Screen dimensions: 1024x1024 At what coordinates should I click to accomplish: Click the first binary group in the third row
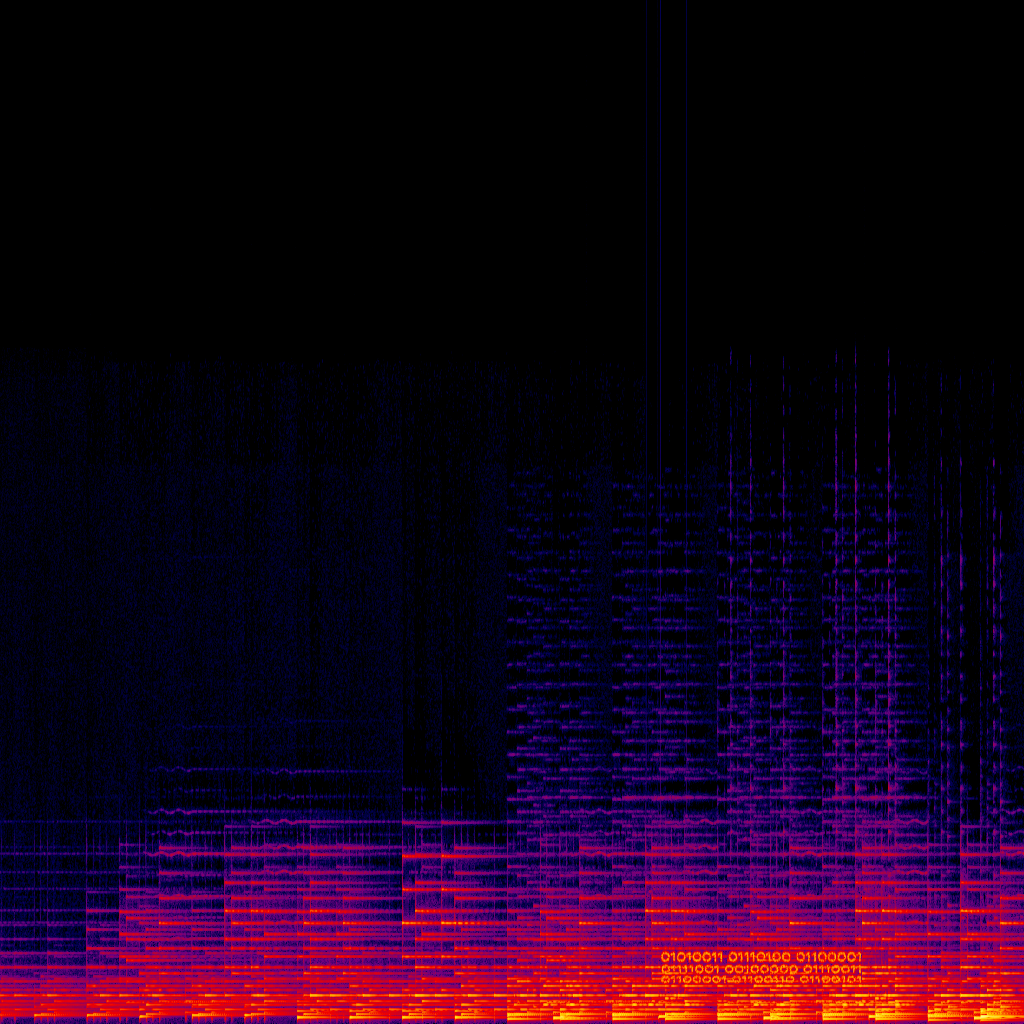(693, 980)
